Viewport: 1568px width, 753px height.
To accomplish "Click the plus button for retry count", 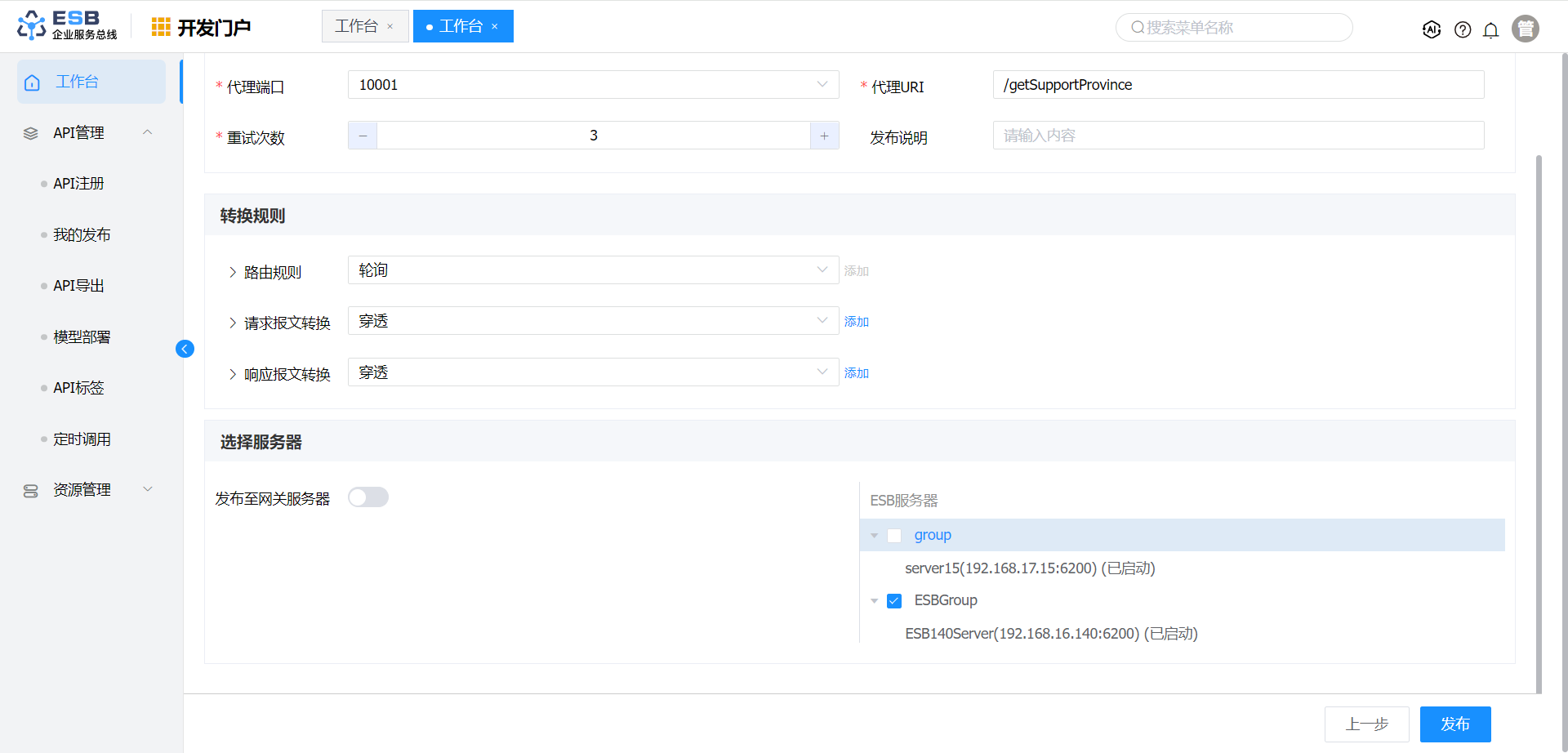I will [824, 136].
